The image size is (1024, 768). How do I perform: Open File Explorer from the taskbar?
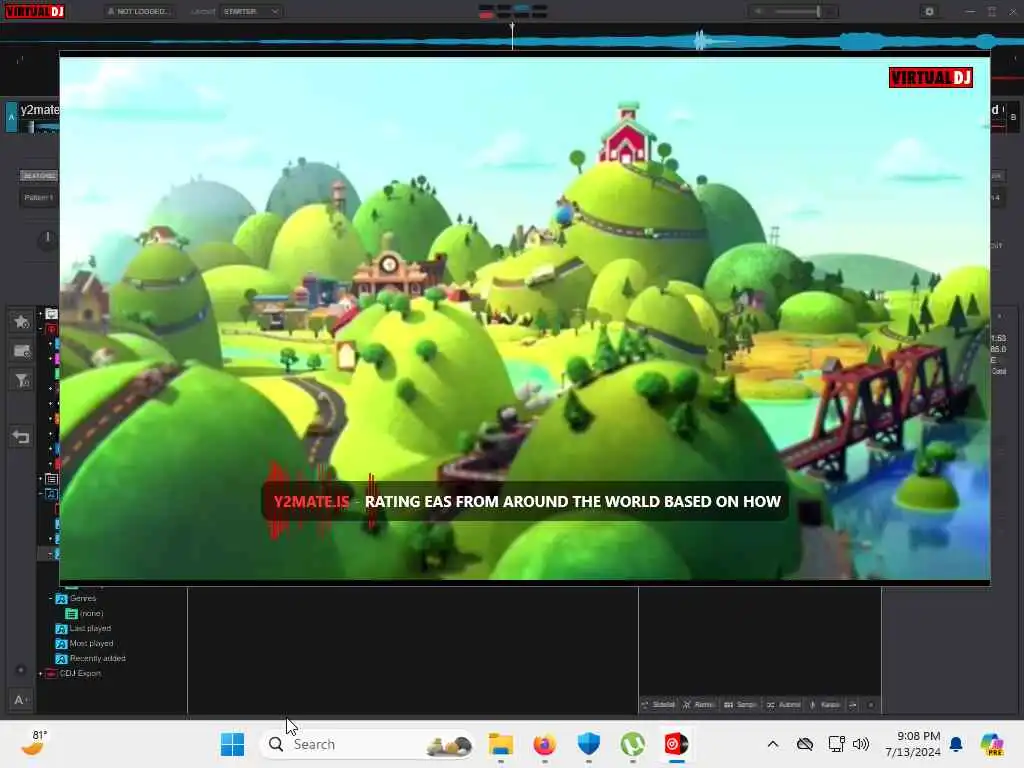click(501, 744)
